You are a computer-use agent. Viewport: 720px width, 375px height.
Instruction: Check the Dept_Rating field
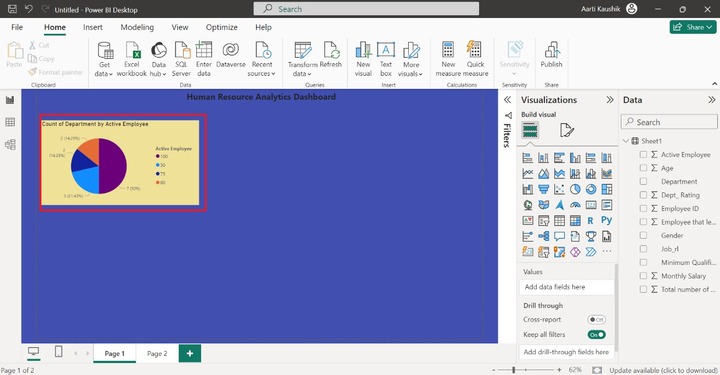pos(643,195)
